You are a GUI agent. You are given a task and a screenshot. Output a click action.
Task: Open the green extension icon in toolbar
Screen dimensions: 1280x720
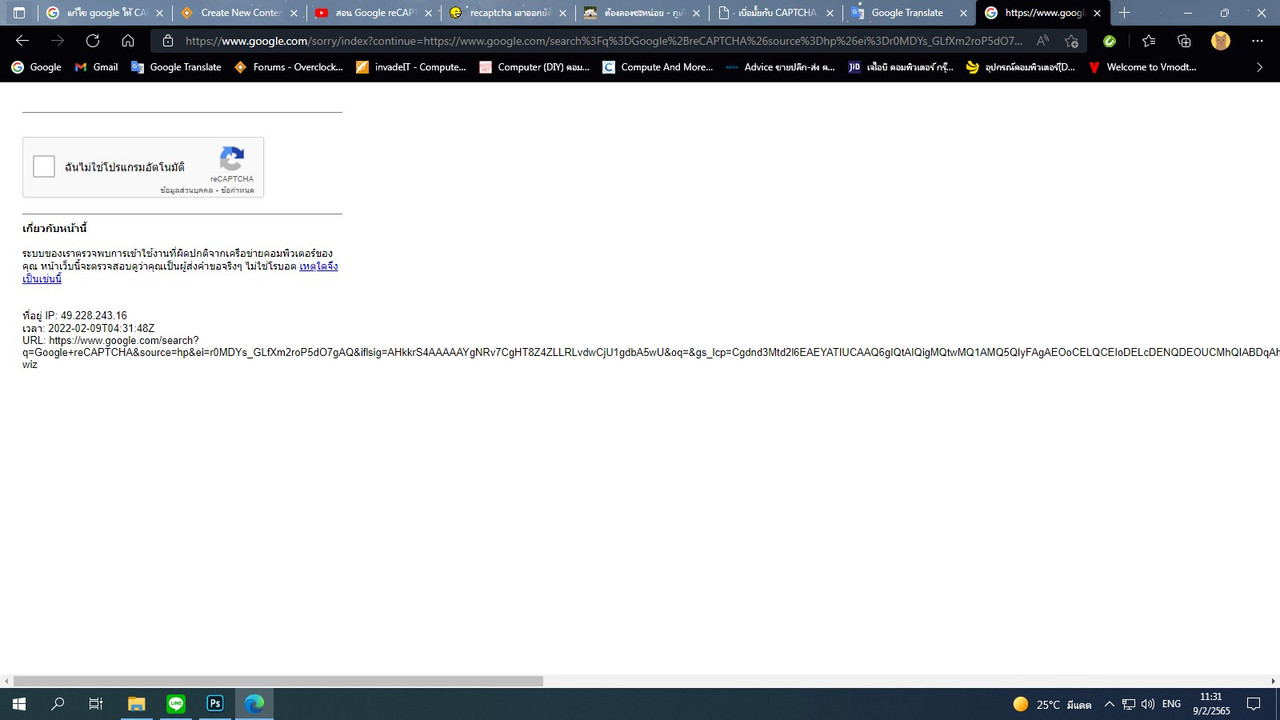pyautogui.click(x=1109, y=41)
